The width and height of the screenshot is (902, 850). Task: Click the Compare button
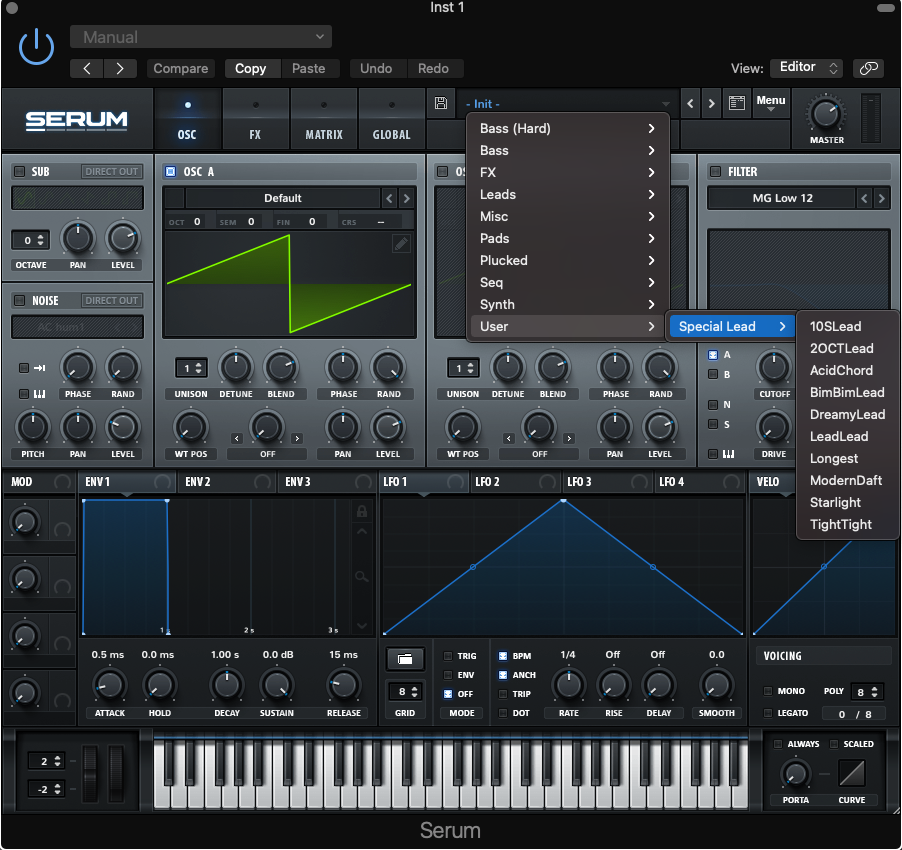[181, 68]
